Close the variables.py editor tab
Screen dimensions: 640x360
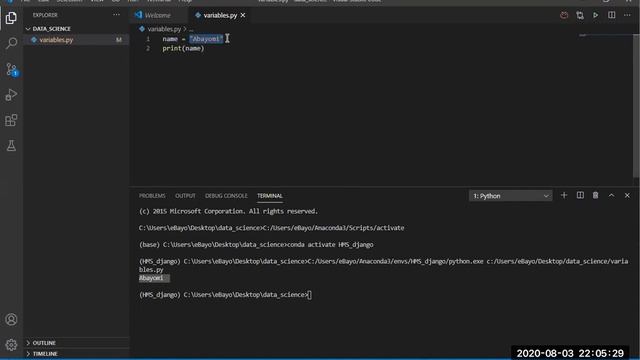(243, 15)
